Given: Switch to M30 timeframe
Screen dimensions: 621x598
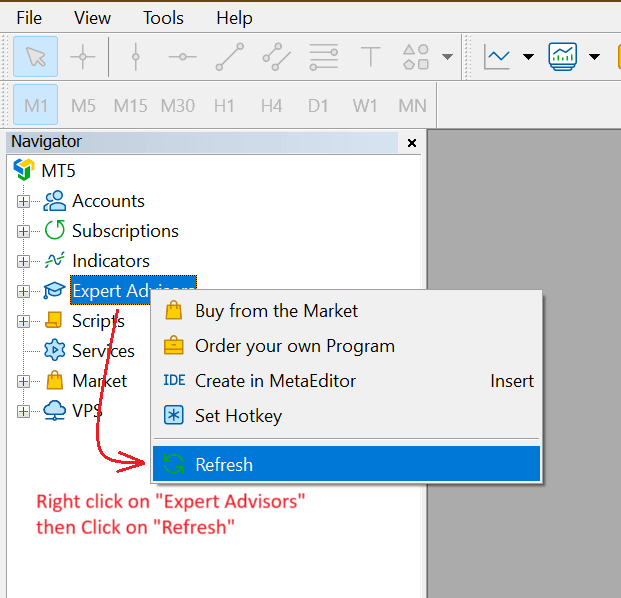Looking at the screenshot, I should (x=177, y=106).
